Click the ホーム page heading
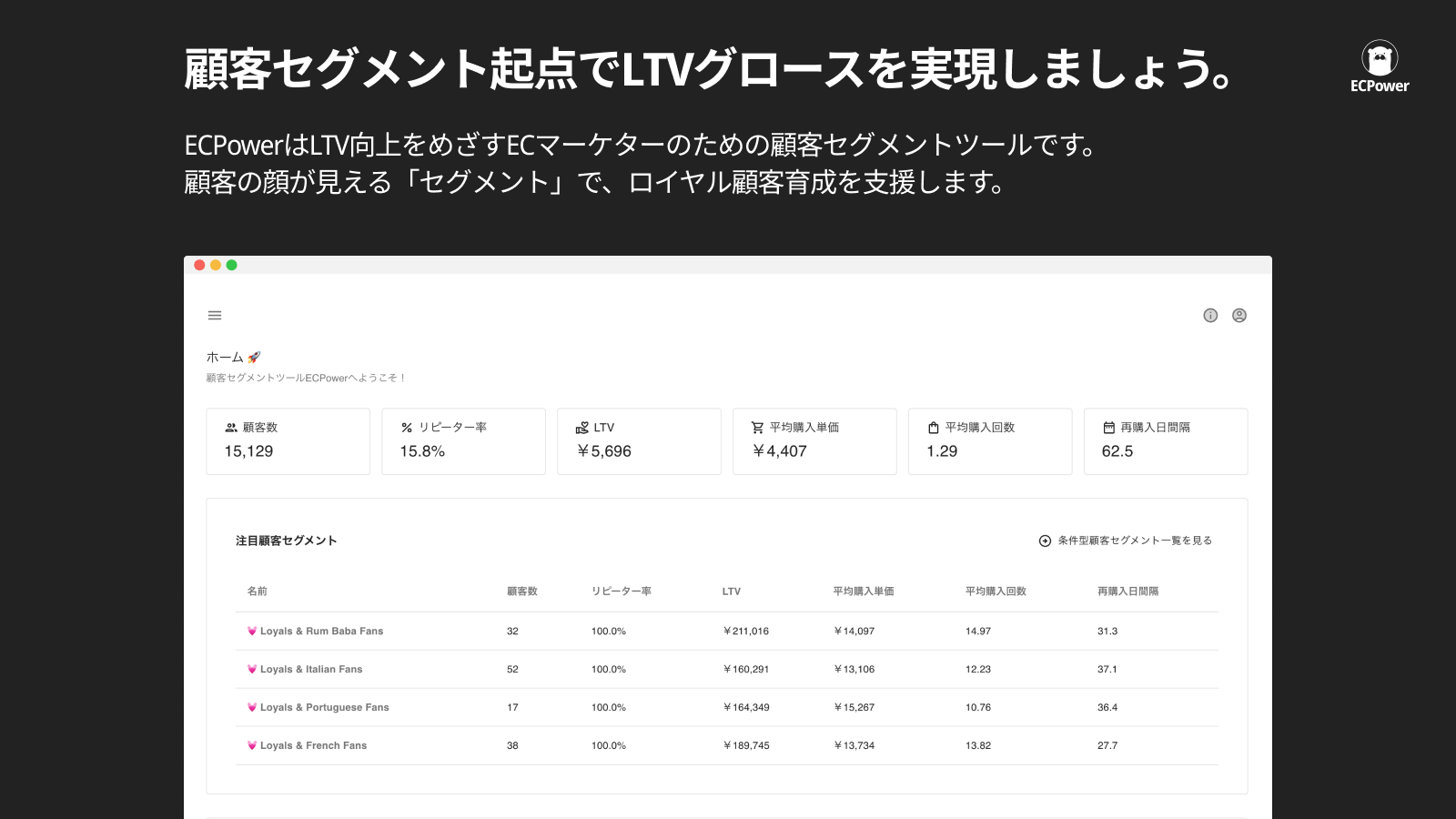Image resolution: width=1456 pixels, height=819 pixels. (x=225, y=358)
